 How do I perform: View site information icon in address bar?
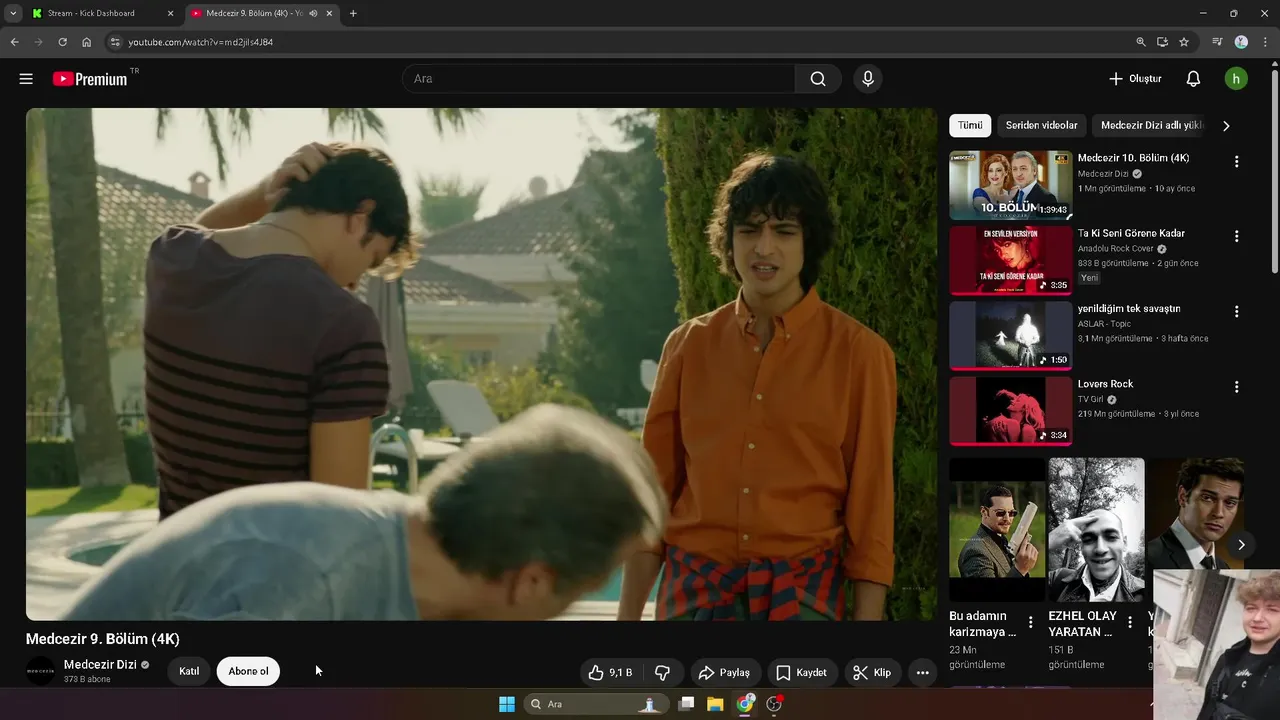115,42
